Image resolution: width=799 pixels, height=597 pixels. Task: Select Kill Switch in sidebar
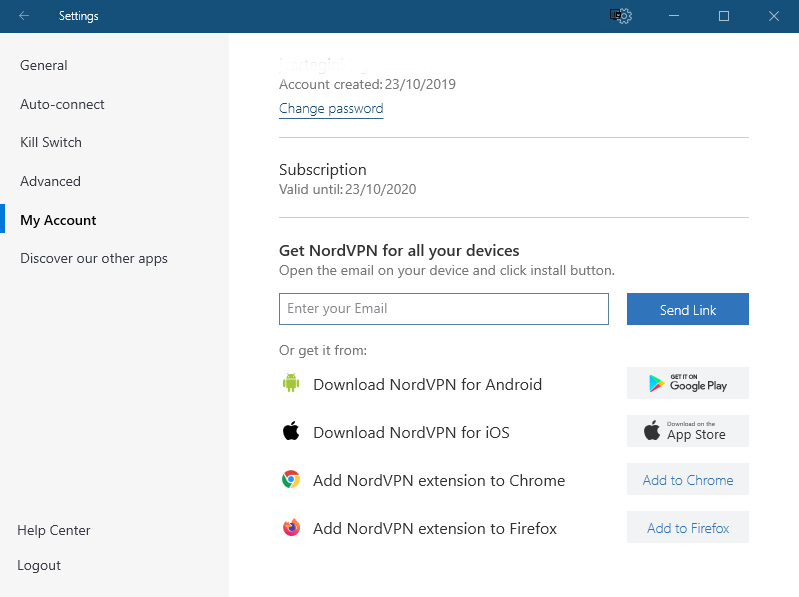coord(51,142)
